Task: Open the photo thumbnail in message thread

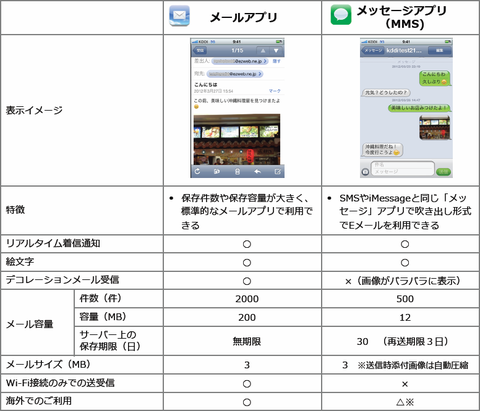Action: 434,127
